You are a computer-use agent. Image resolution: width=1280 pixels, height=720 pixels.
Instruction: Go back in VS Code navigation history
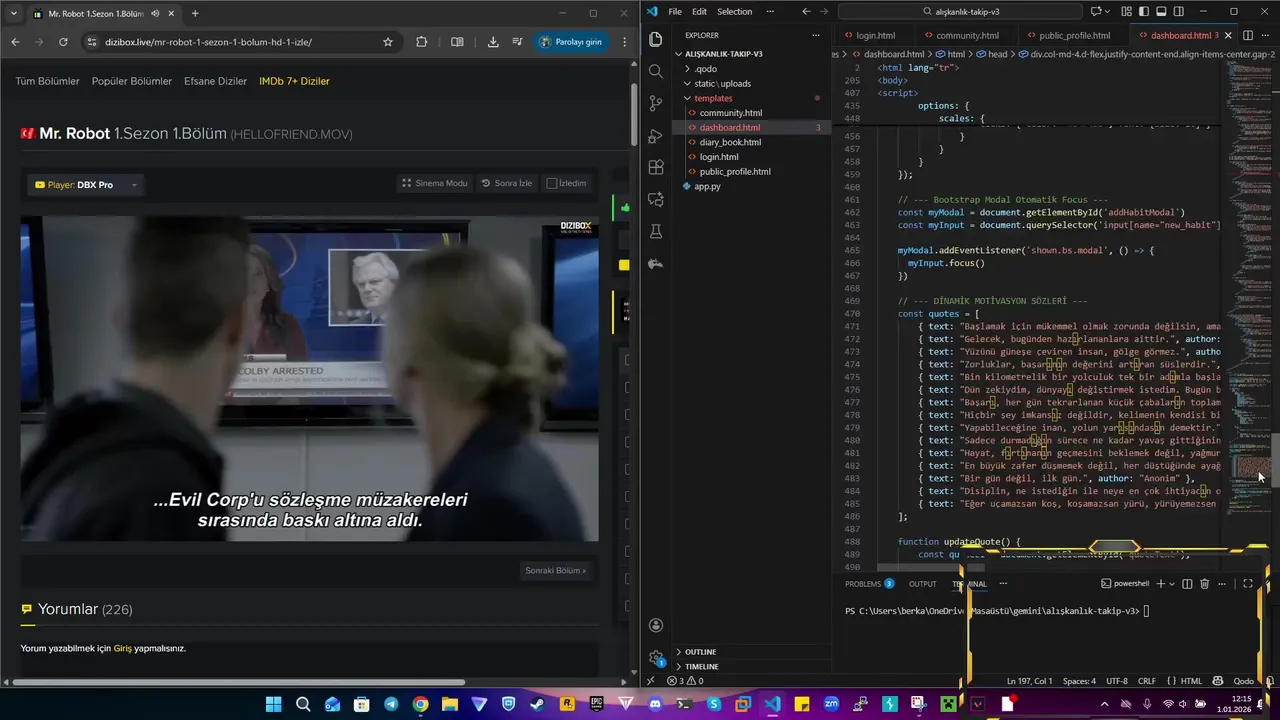pyautogui.click(x=806, y=11)
